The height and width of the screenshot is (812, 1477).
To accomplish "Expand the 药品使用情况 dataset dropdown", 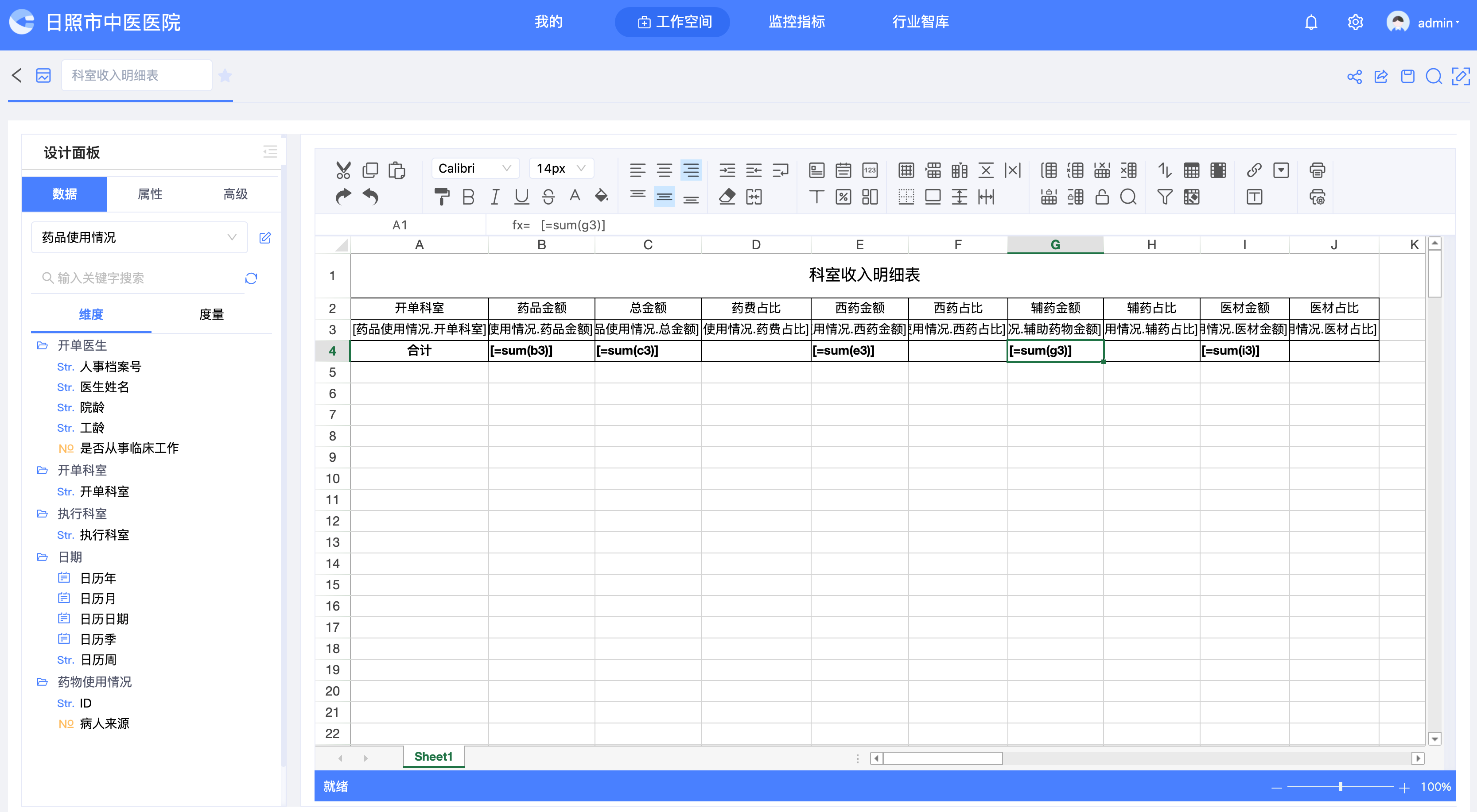I will click(x=139, y=237).
